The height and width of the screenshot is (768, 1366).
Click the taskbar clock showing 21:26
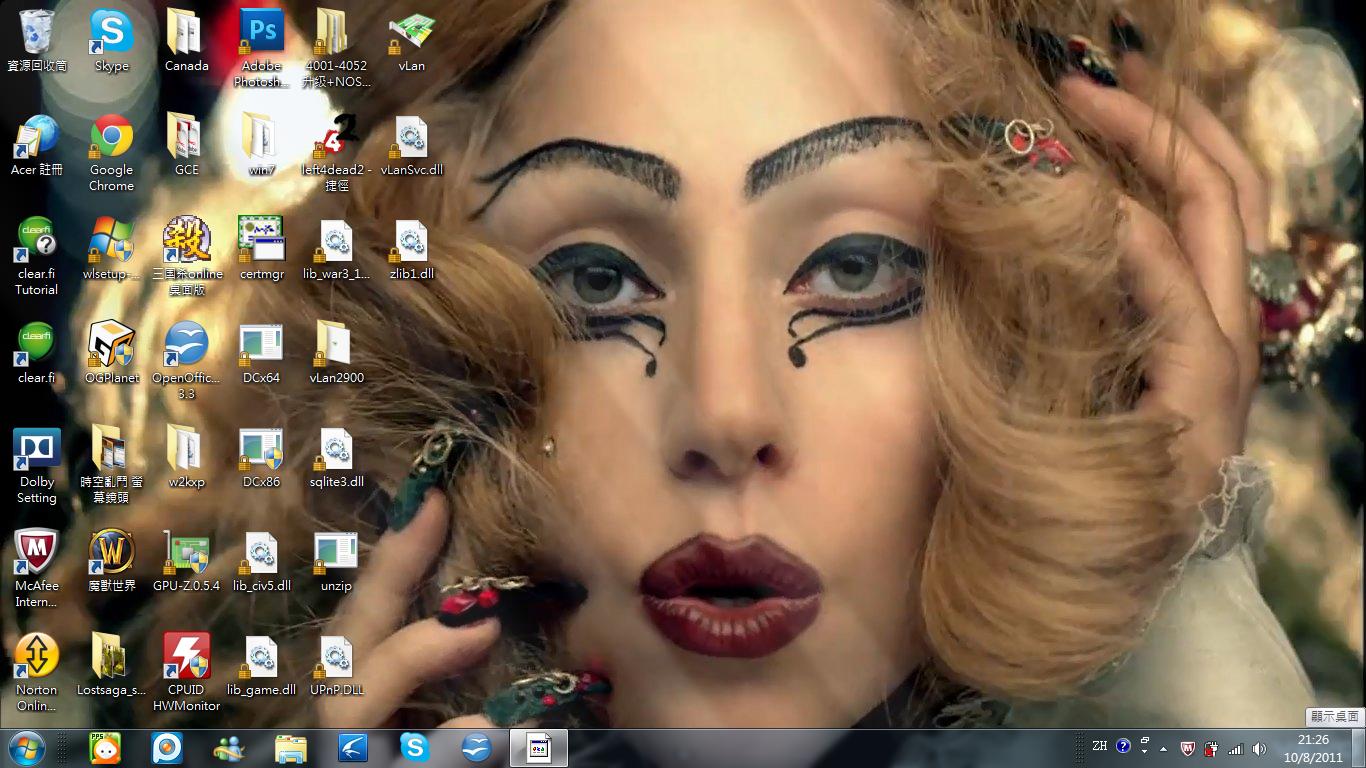click(x=1313, y=748)
